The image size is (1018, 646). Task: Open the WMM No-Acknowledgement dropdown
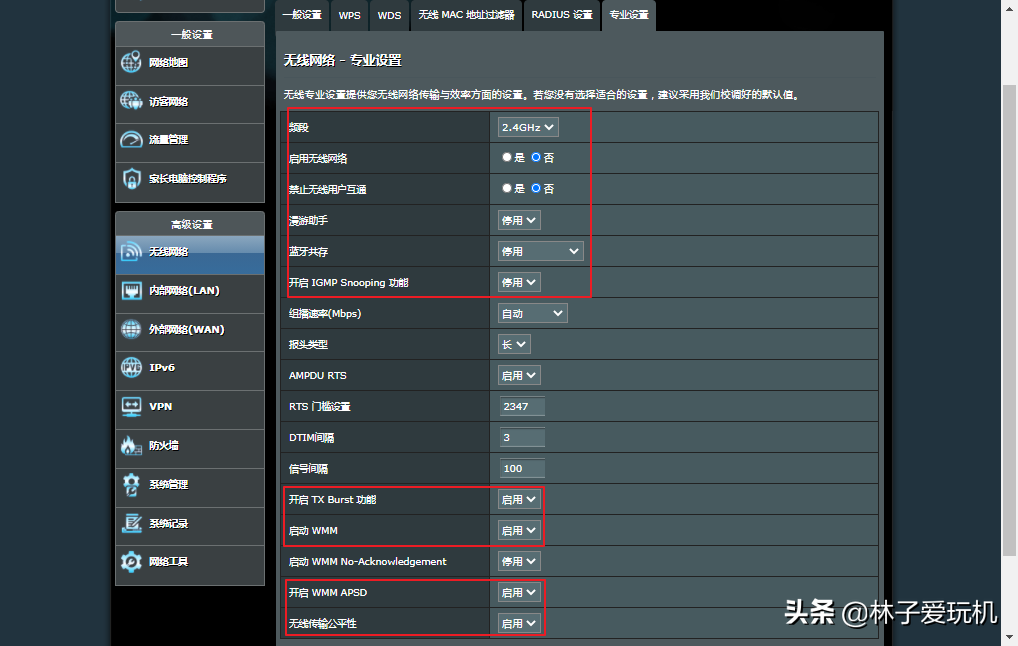519,562
